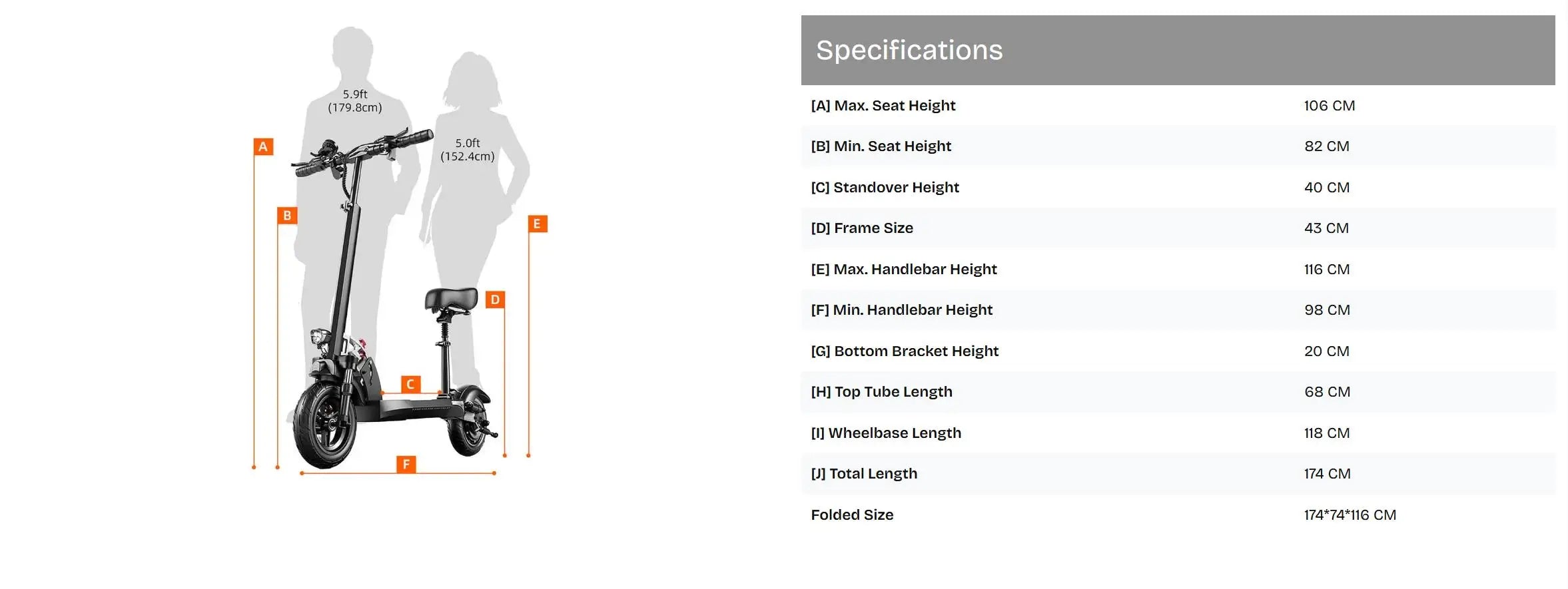Click the orange D marker beside the seat
The height and width of the screenshot is (589, 1568).
495,299
